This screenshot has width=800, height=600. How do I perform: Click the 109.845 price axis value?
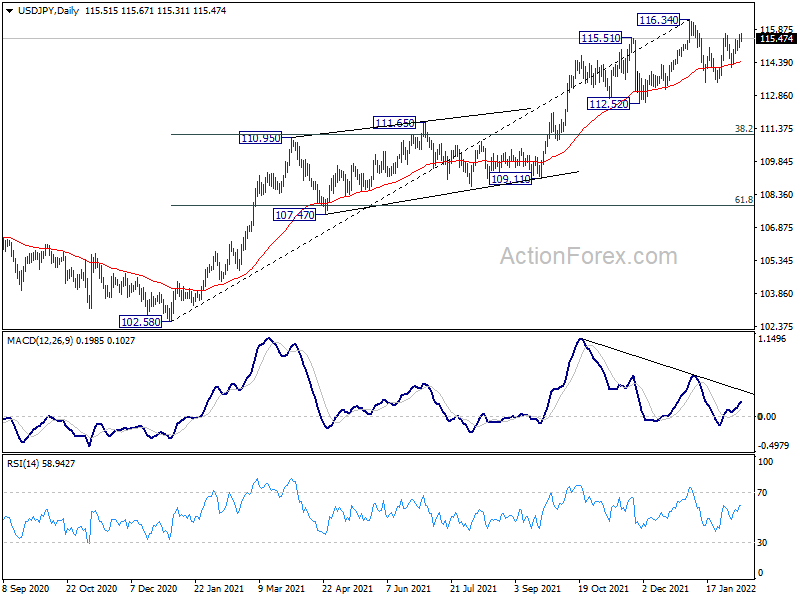coord(777,162)
